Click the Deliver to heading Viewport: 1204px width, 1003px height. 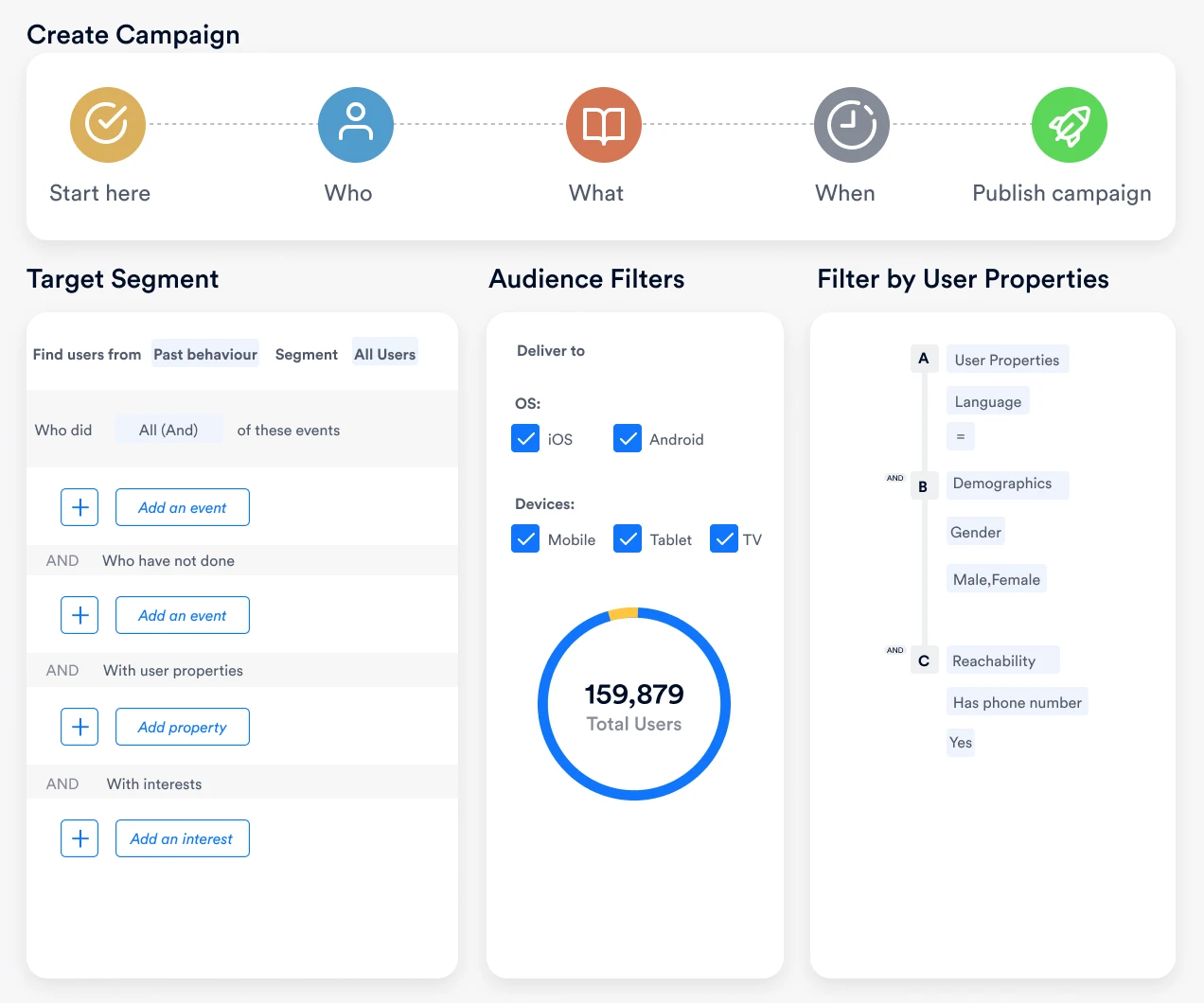[551, 350]
